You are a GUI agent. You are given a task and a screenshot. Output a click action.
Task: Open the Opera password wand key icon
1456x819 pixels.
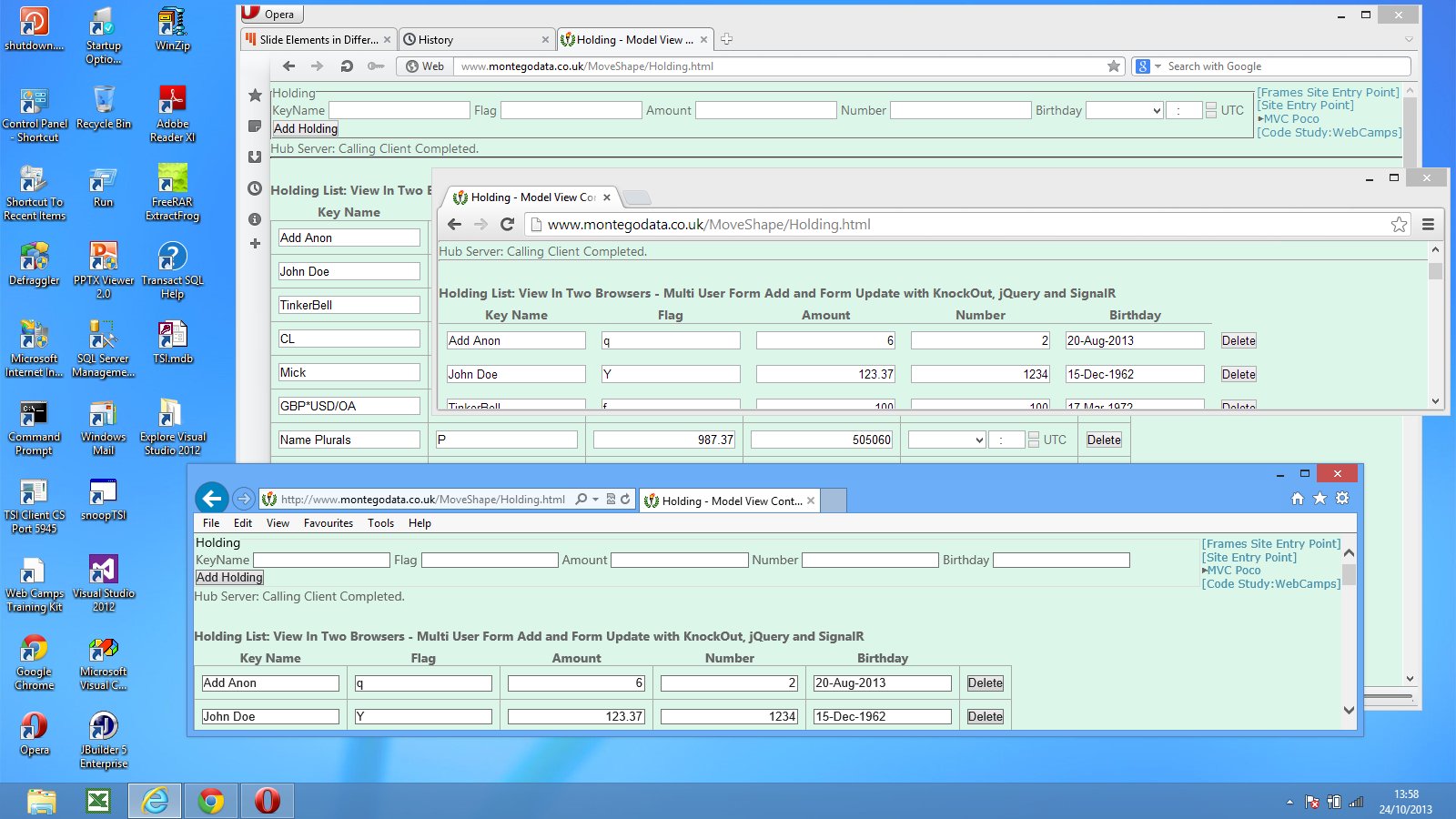(x=375, y=66)
